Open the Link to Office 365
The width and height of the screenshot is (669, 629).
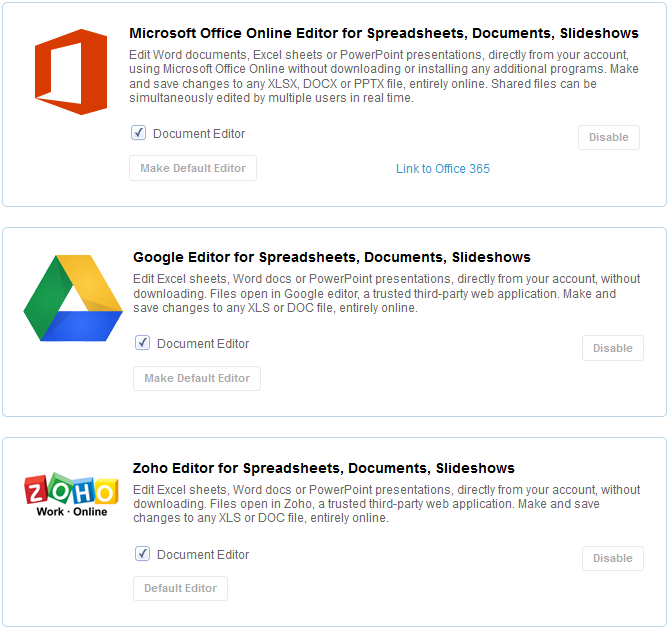point(443,169)
